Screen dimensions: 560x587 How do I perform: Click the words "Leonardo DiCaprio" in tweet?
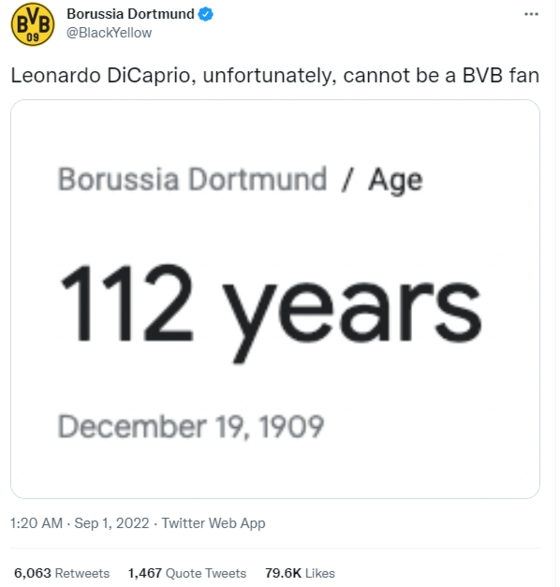(x=101, y=75)
